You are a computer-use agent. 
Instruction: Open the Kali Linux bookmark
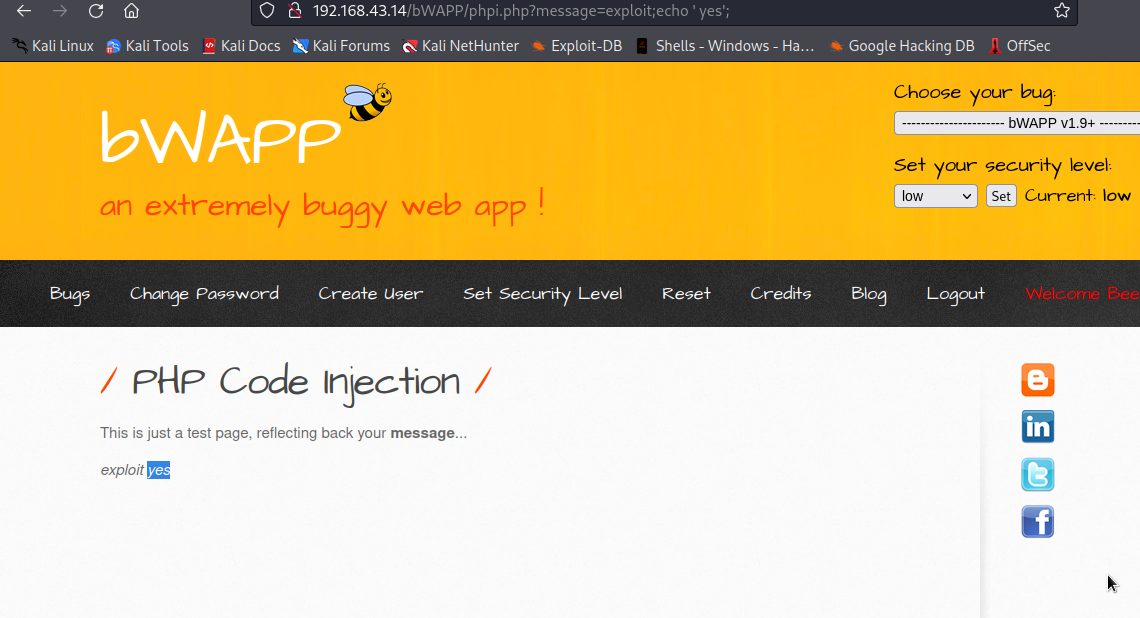pyautogui.click(x=53, y=46)
